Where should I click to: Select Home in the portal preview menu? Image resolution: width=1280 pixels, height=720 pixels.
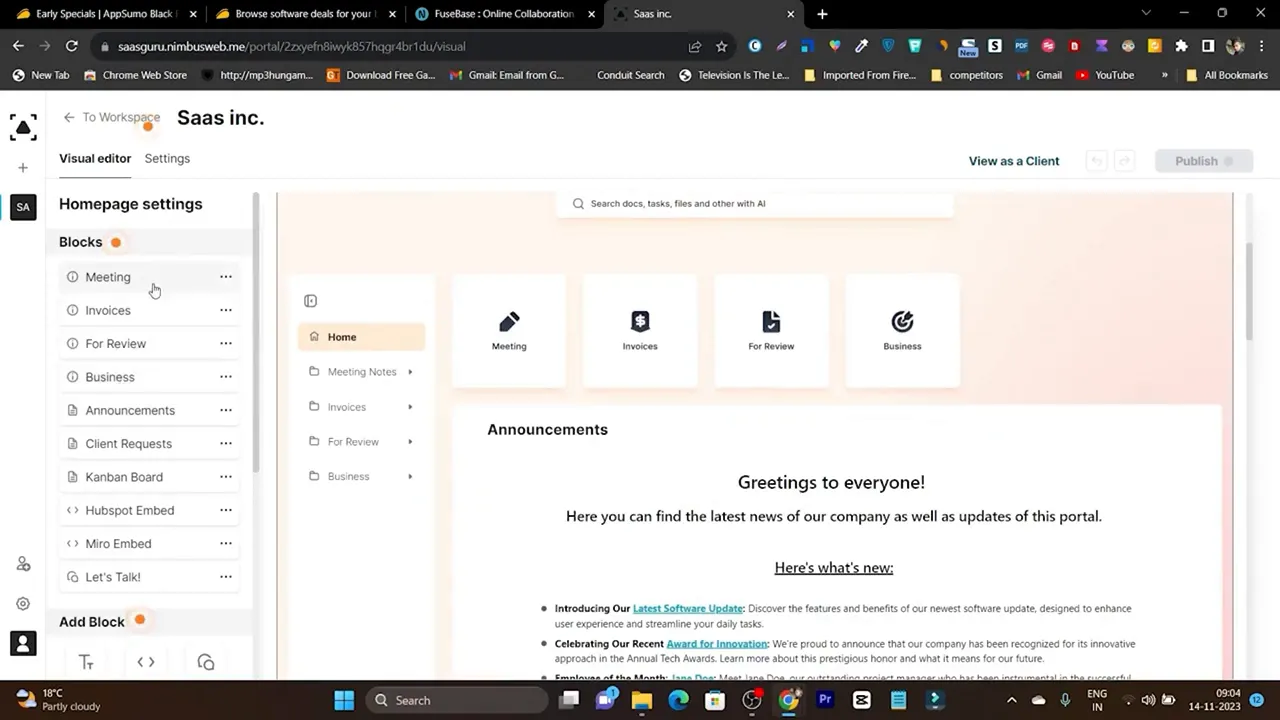(x=341, y=337)
